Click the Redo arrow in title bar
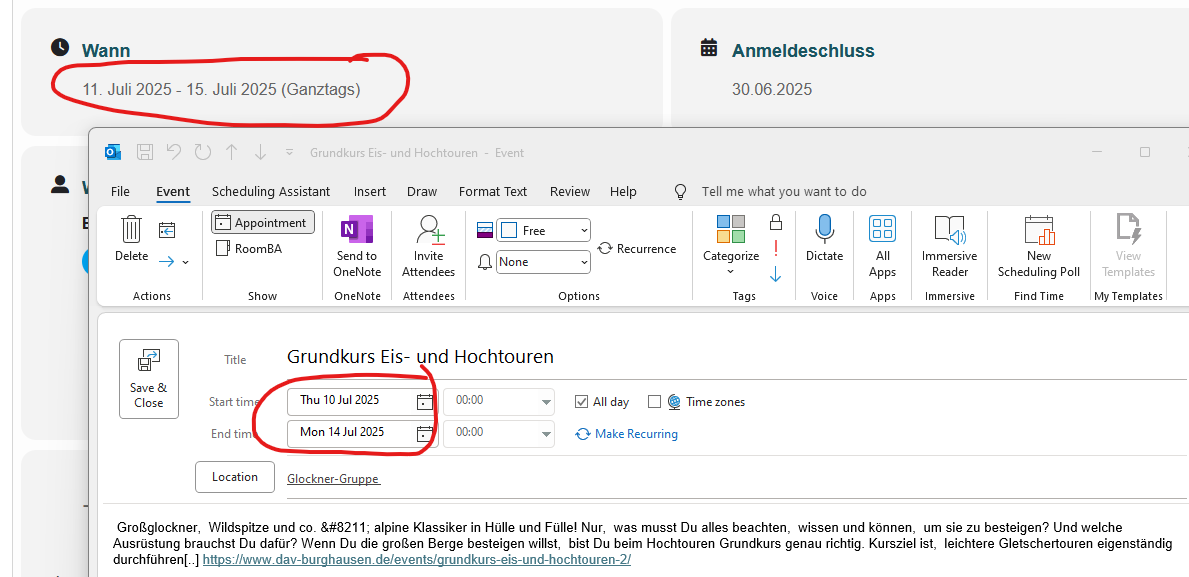This screenshot has width=1189, height=577. tap(202, 152)
